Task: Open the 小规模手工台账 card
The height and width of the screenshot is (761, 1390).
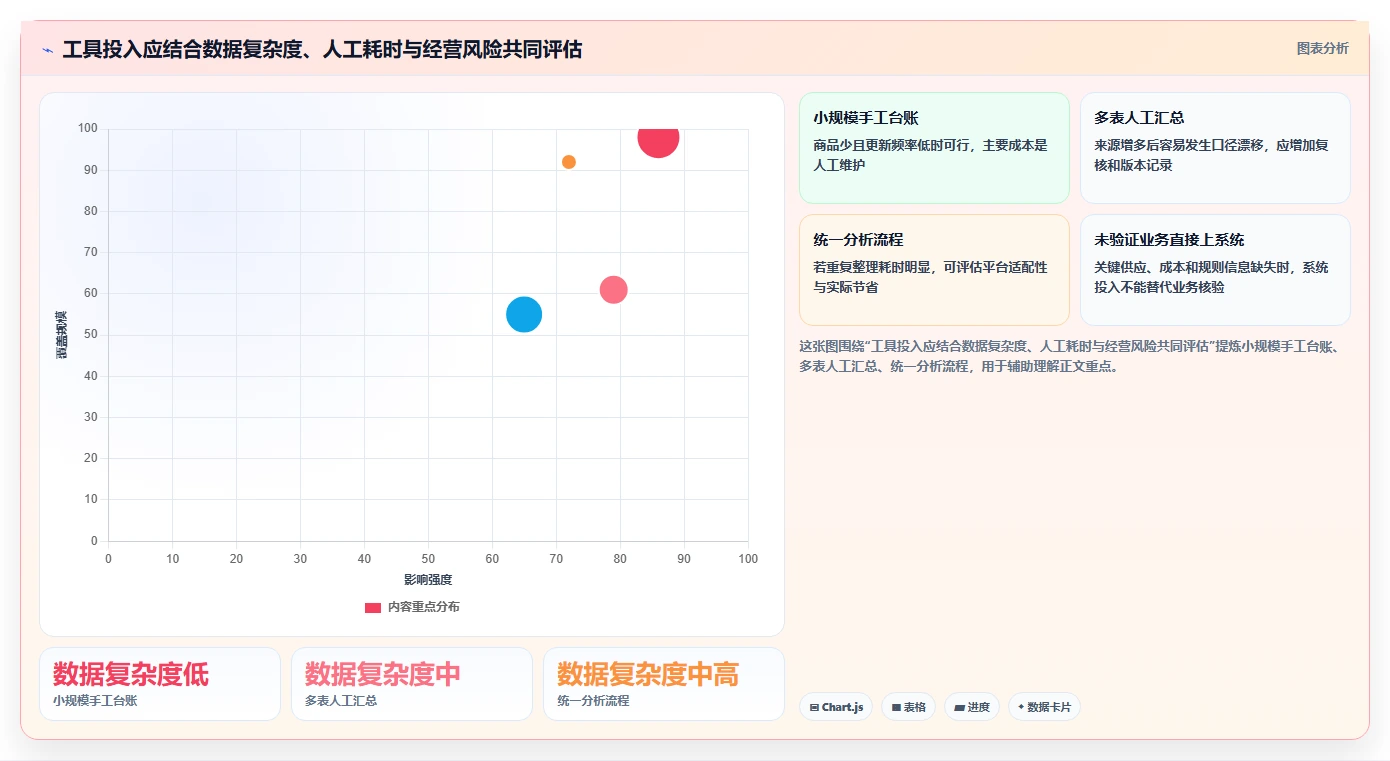Action: coord(934,148)
